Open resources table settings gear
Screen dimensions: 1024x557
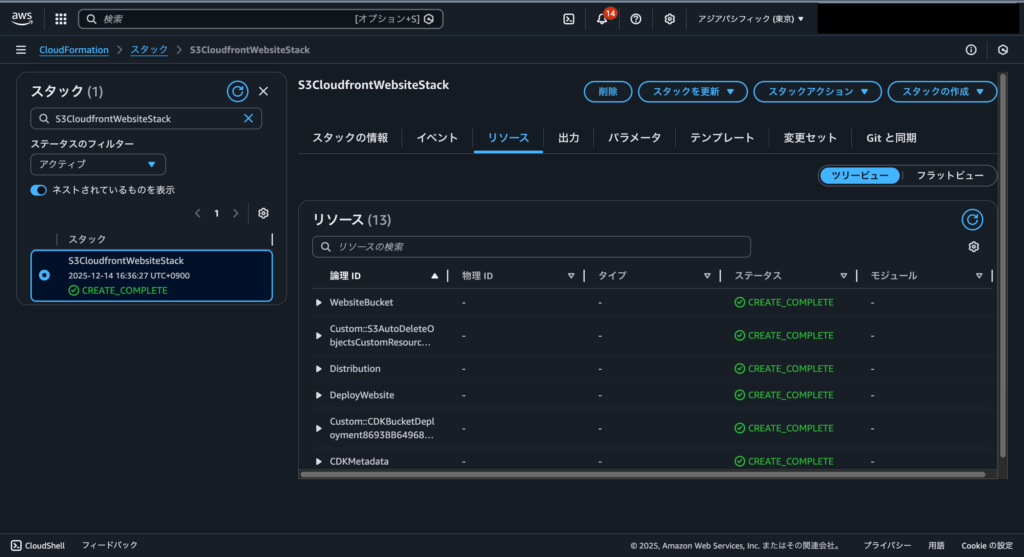[x=973, y=247]
